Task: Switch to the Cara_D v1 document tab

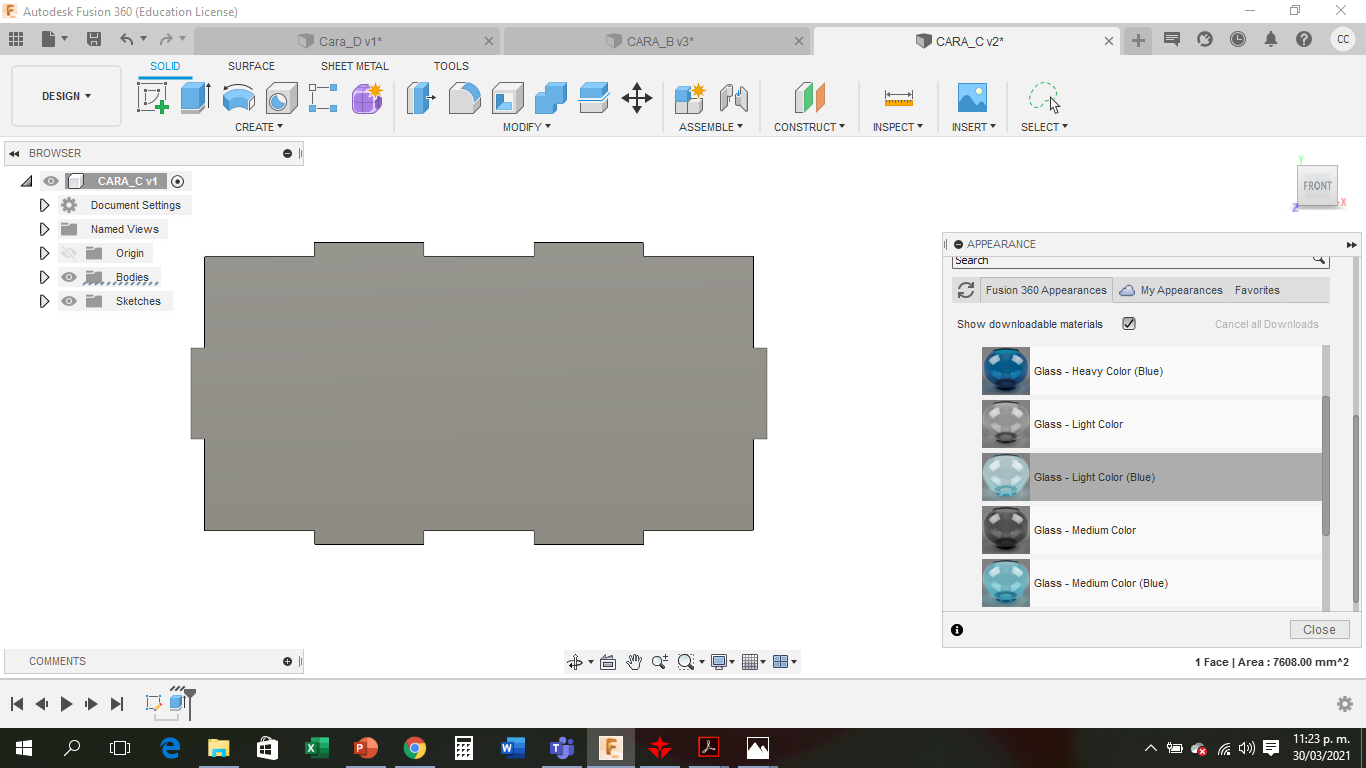Action: tap(349, 41)
